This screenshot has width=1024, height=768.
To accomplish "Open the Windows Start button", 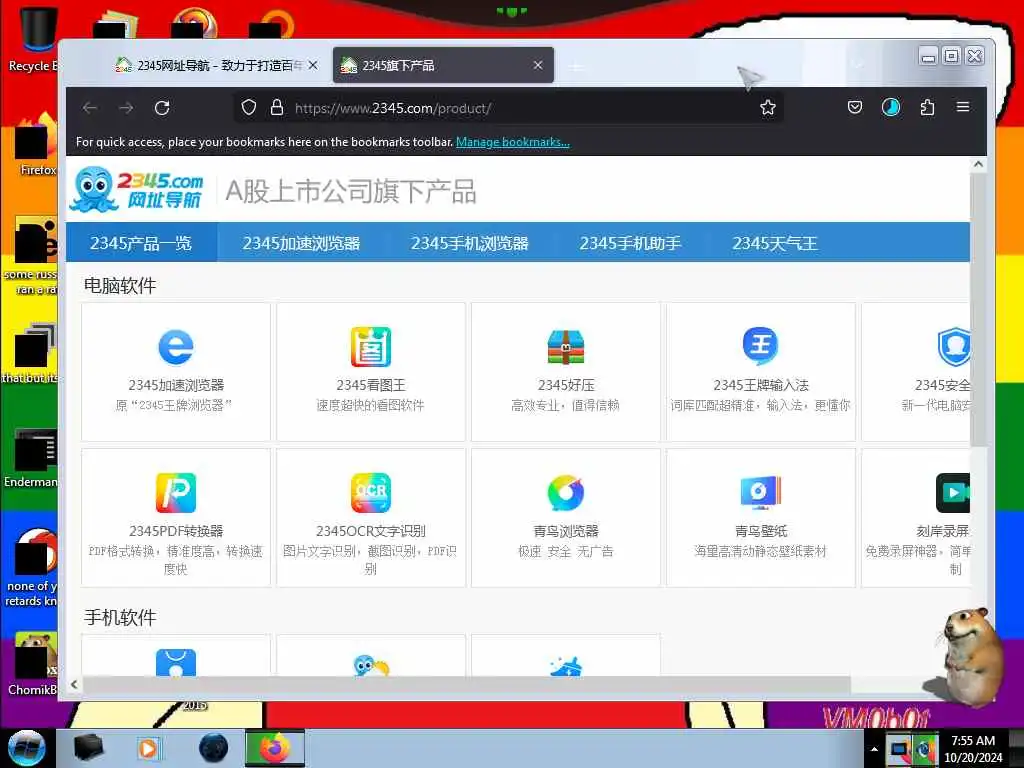I will click(26, 748).
